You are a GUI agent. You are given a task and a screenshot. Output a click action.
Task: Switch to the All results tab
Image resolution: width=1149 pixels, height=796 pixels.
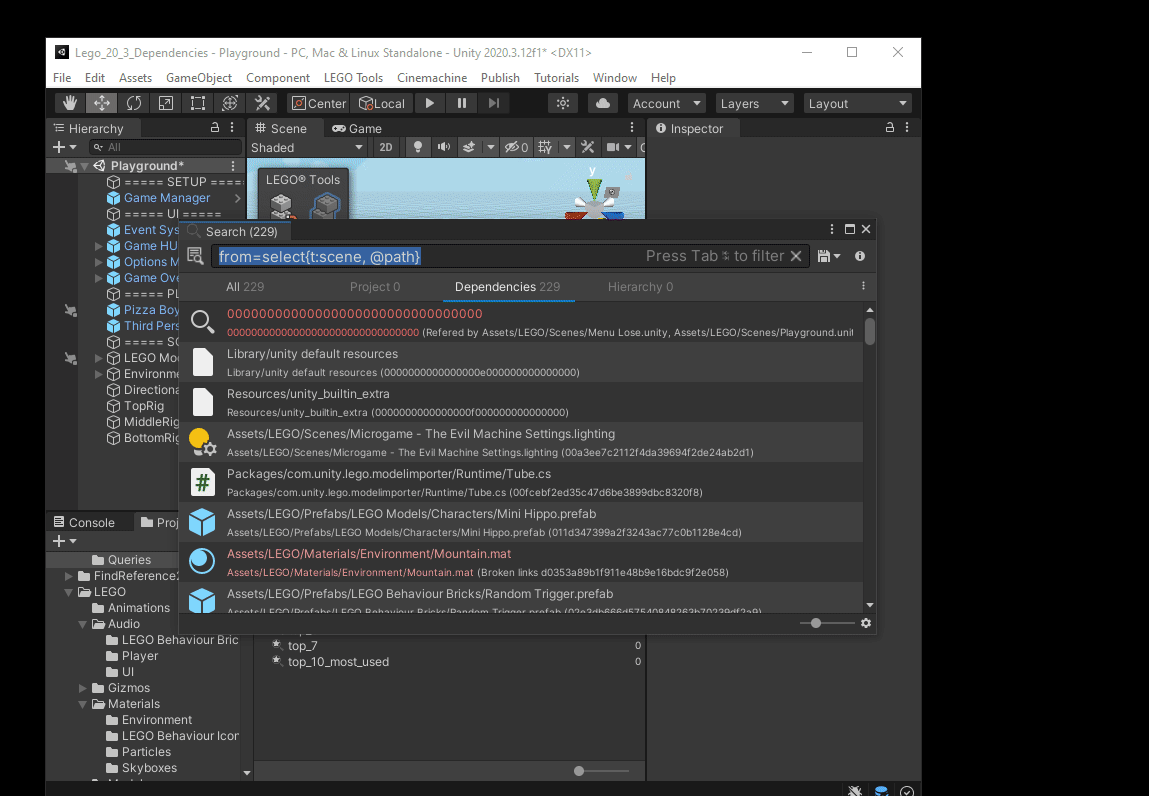244,287
